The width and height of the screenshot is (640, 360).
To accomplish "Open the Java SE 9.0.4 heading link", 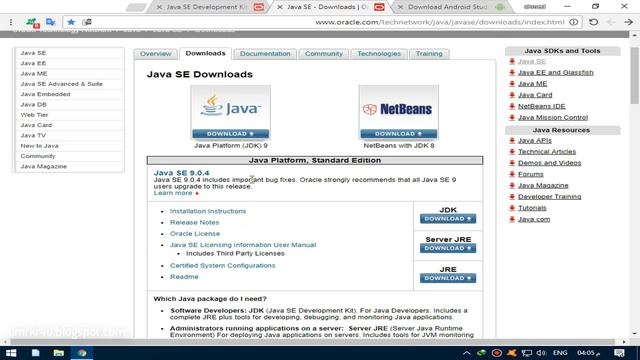I will pos(182,173).
